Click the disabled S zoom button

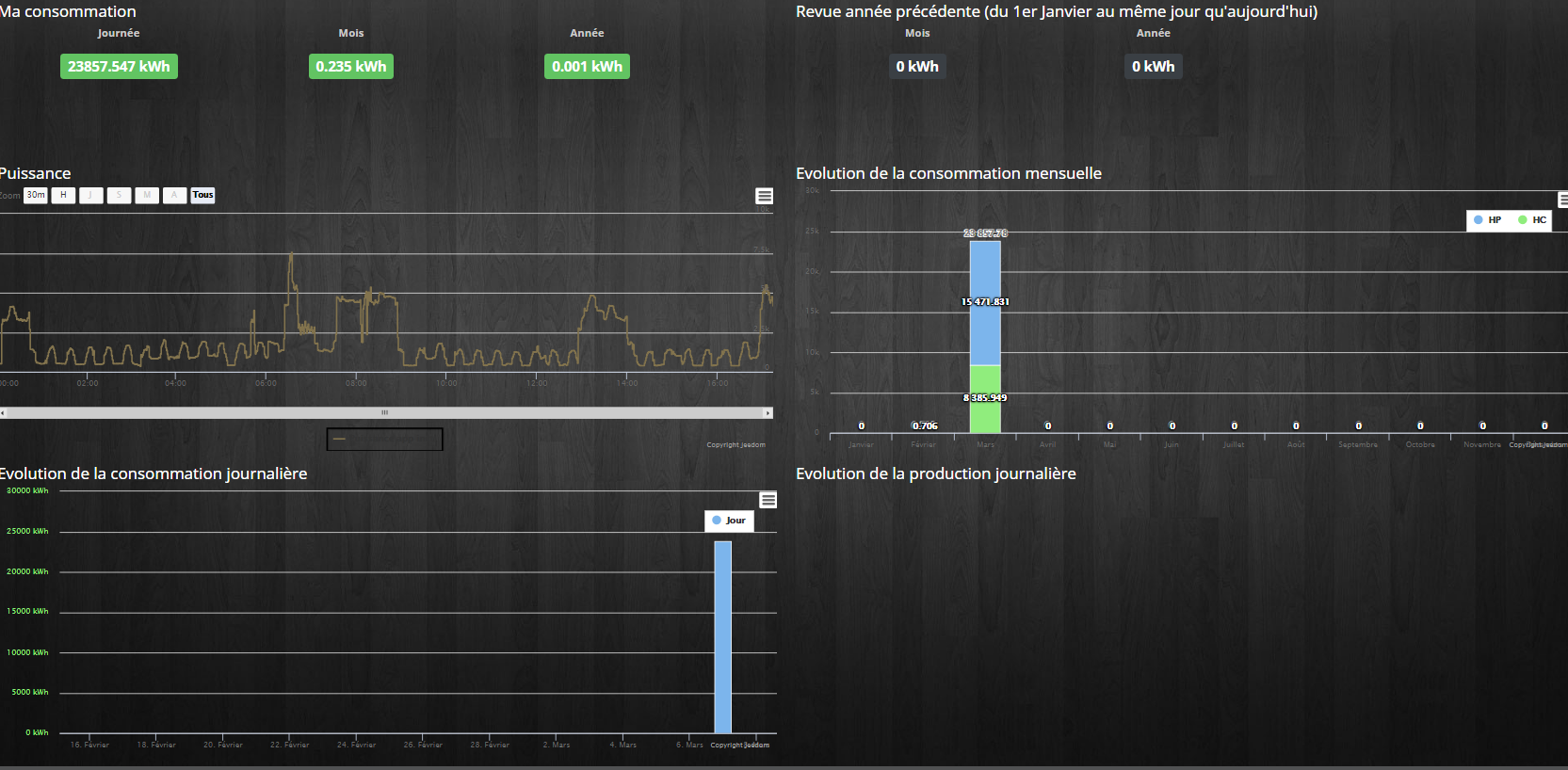[119, 195]
